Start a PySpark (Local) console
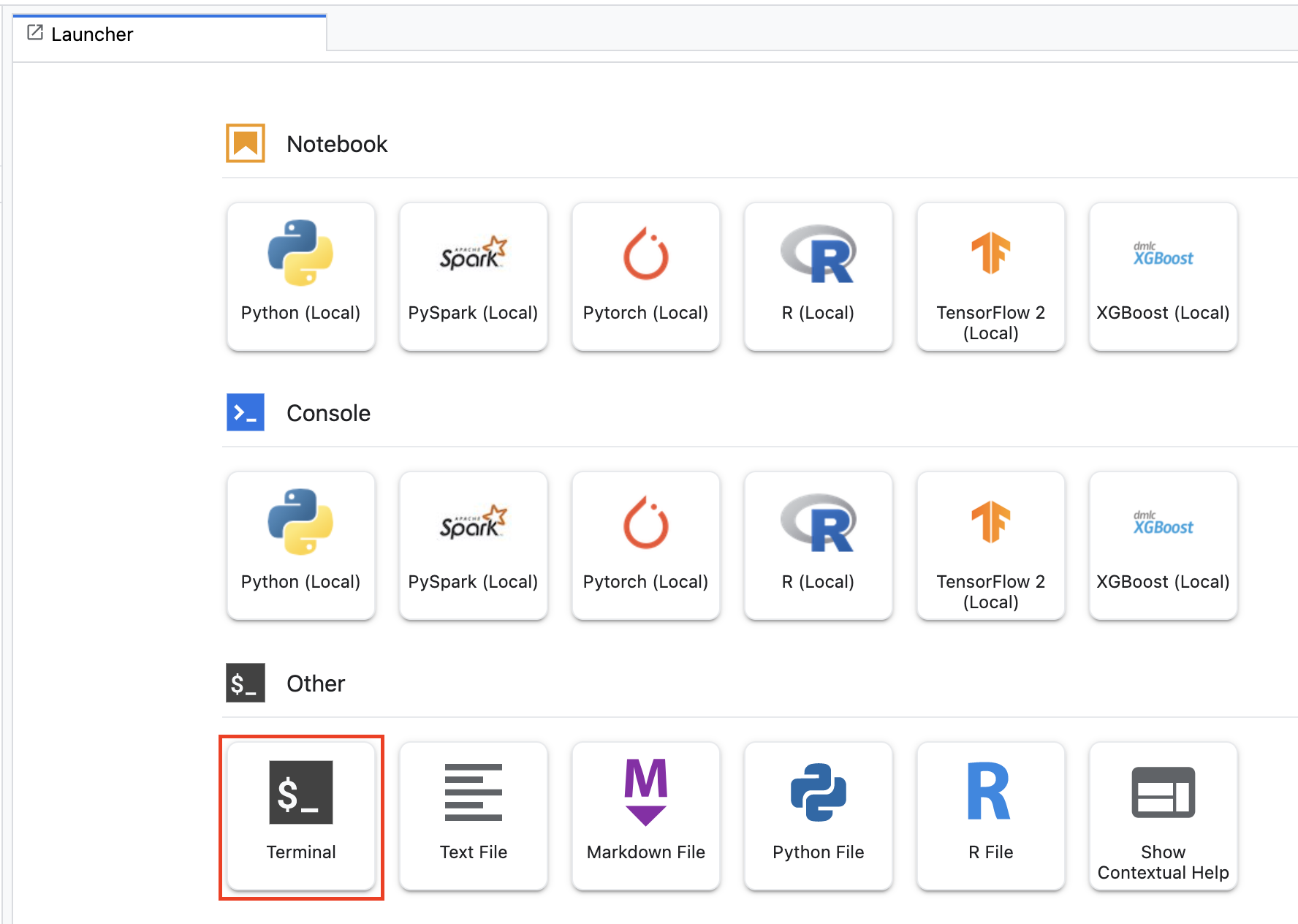 (473, 545)
